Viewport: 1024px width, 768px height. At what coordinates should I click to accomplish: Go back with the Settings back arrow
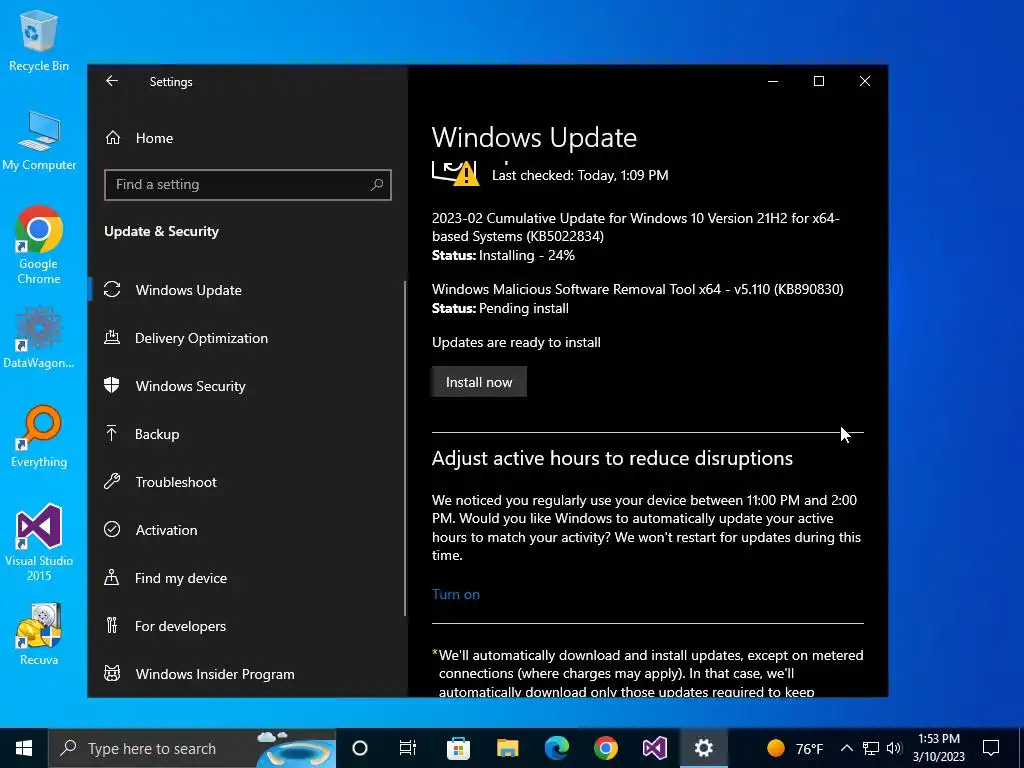click(112, 81)
